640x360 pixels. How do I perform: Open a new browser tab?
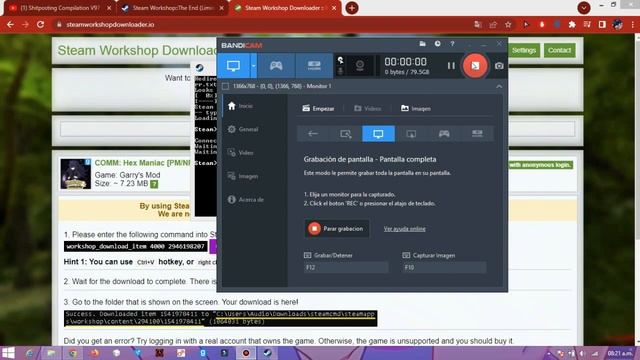pyautogui.click(x=351, y=8)
